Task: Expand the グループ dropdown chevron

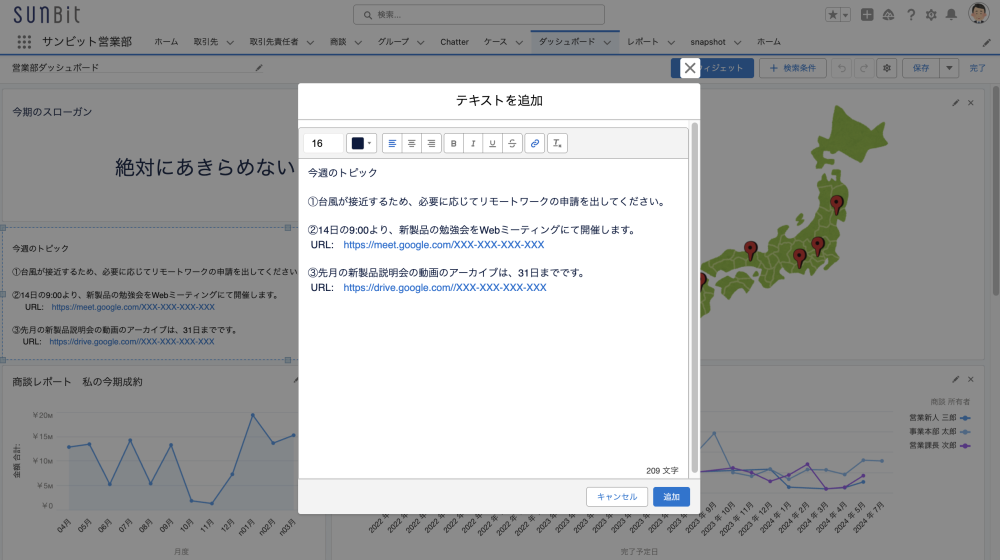Action: [x=421, y=43]
